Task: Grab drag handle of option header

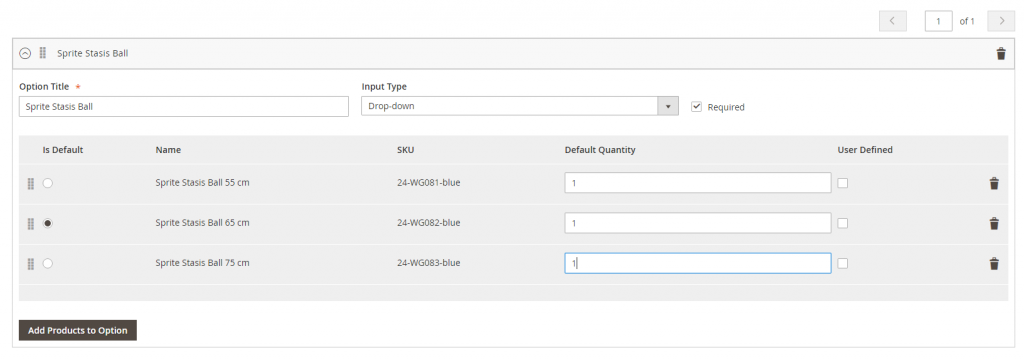Action: (42, 53)
